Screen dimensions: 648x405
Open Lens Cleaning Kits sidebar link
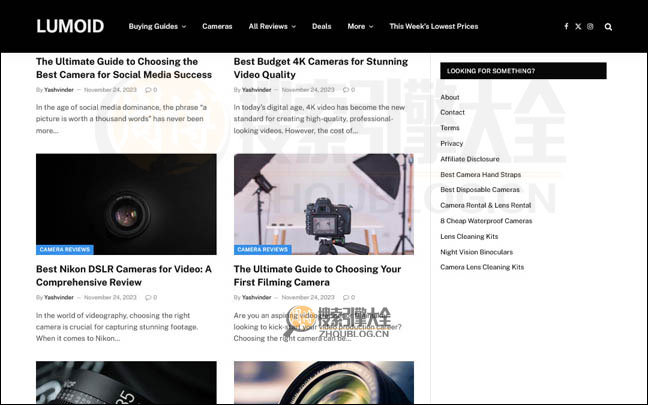point(469,236)
